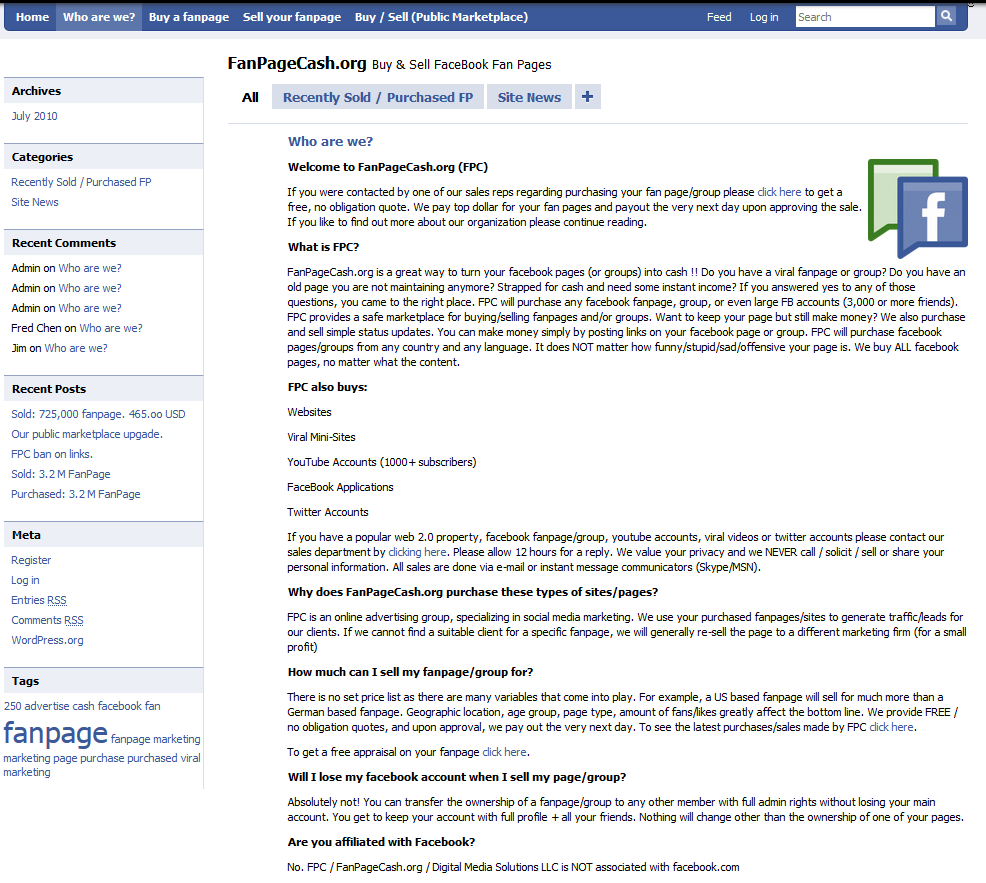
Task: Click Register under Meta
Action: tap(31, 560)
